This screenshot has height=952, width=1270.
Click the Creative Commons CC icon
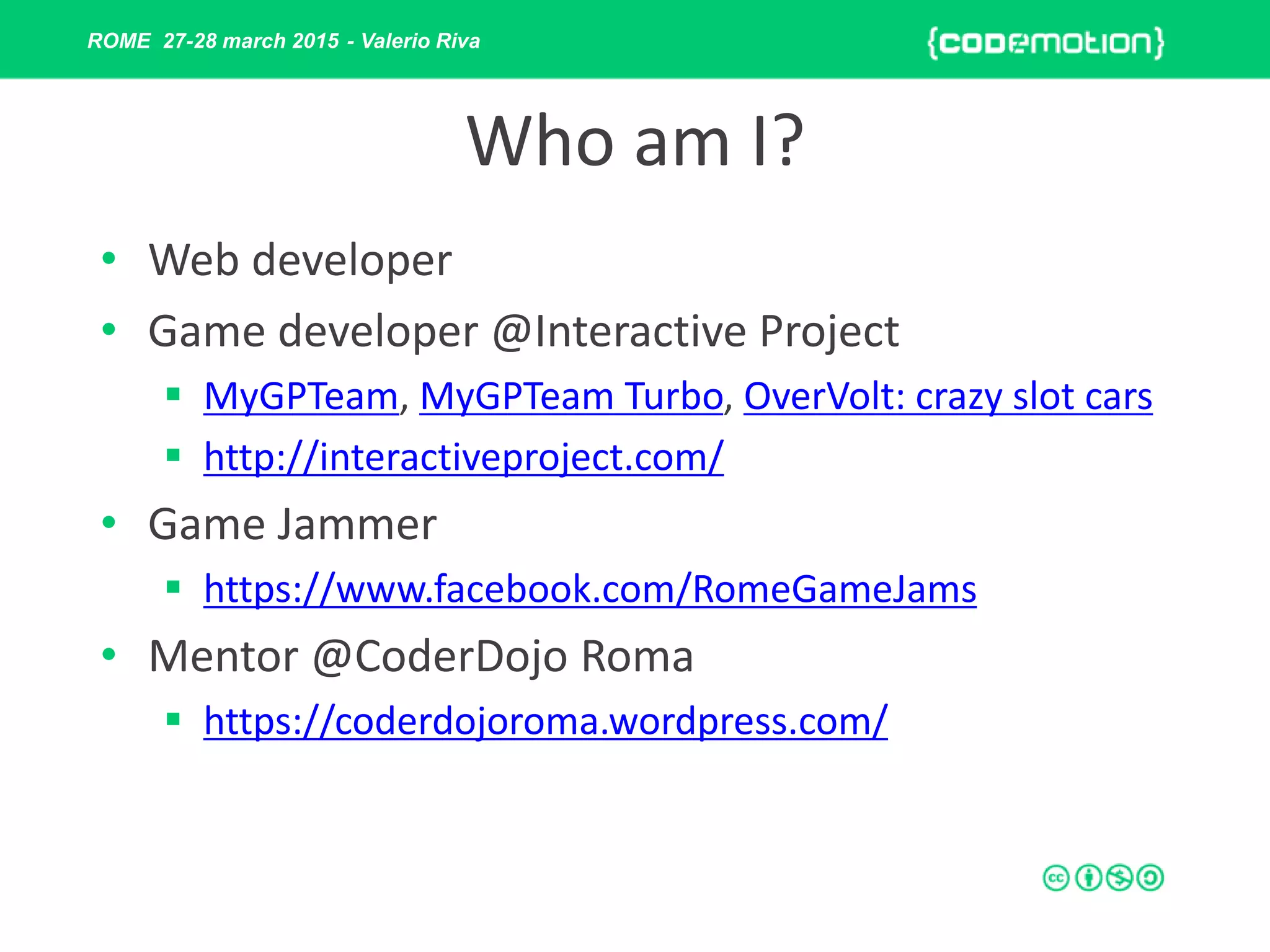(x=1056, y=878)
